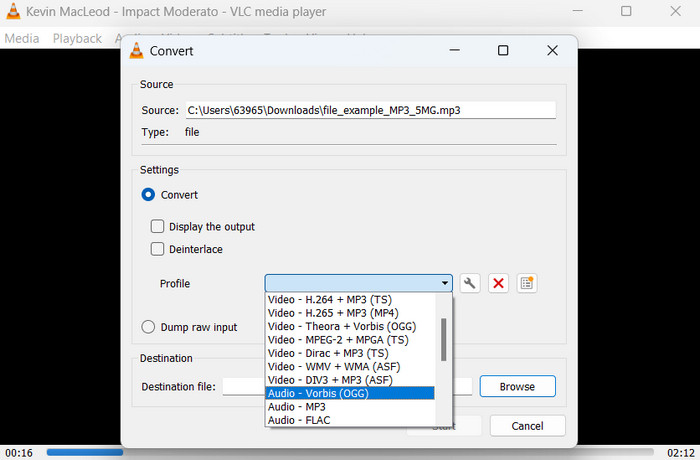Click the total time 02:12 label
The image size is (700, 460).
click(x=681, y=453)
